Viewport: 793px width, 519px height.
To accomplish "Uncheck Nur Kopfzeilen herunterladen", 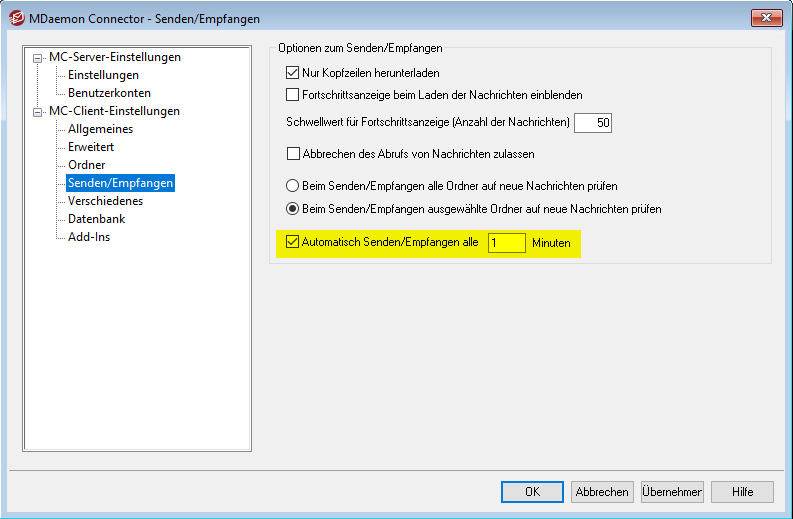I will point(293,73).
